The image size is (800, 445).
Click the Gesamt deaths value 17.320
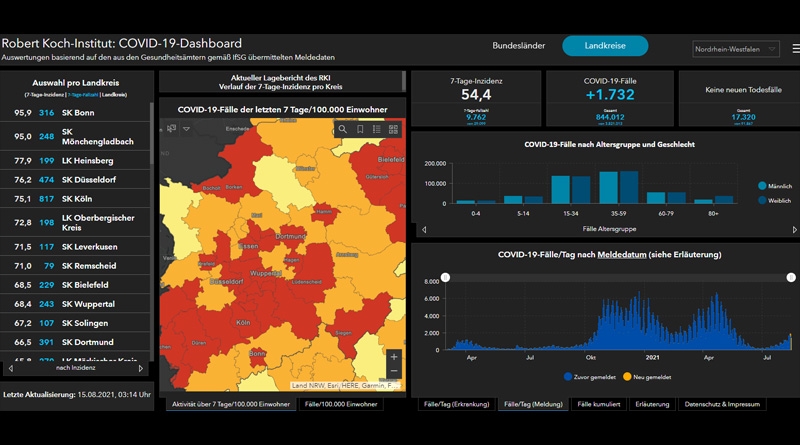(x=743, y=117)
